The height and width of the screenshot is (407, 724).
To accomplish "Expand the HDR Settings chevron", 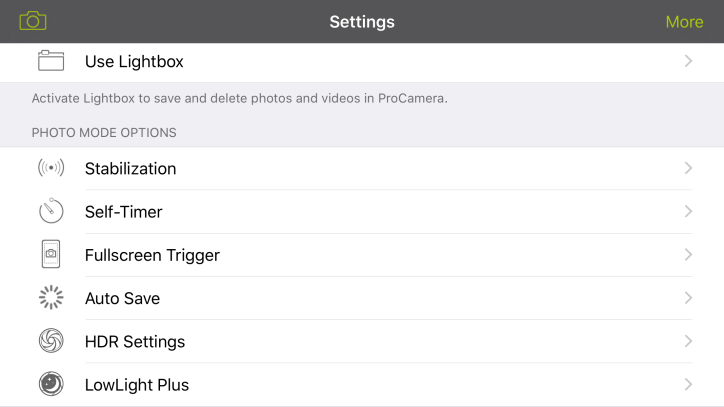I will pos(688,341).
